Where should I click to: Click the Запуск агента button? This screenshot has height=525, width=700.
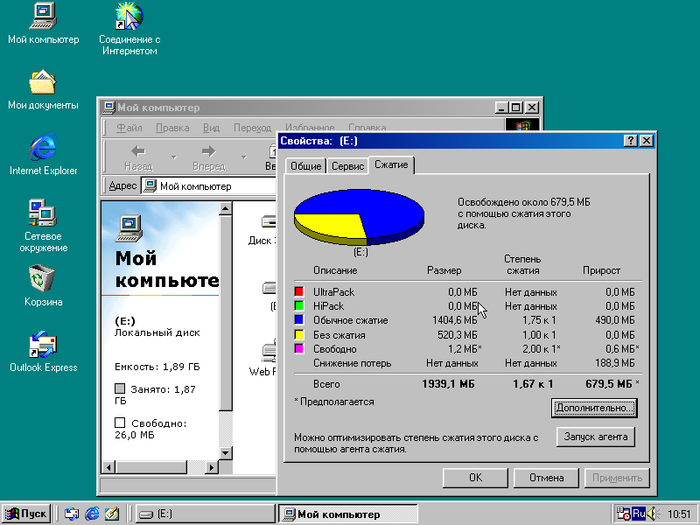[x=594, y=437]
